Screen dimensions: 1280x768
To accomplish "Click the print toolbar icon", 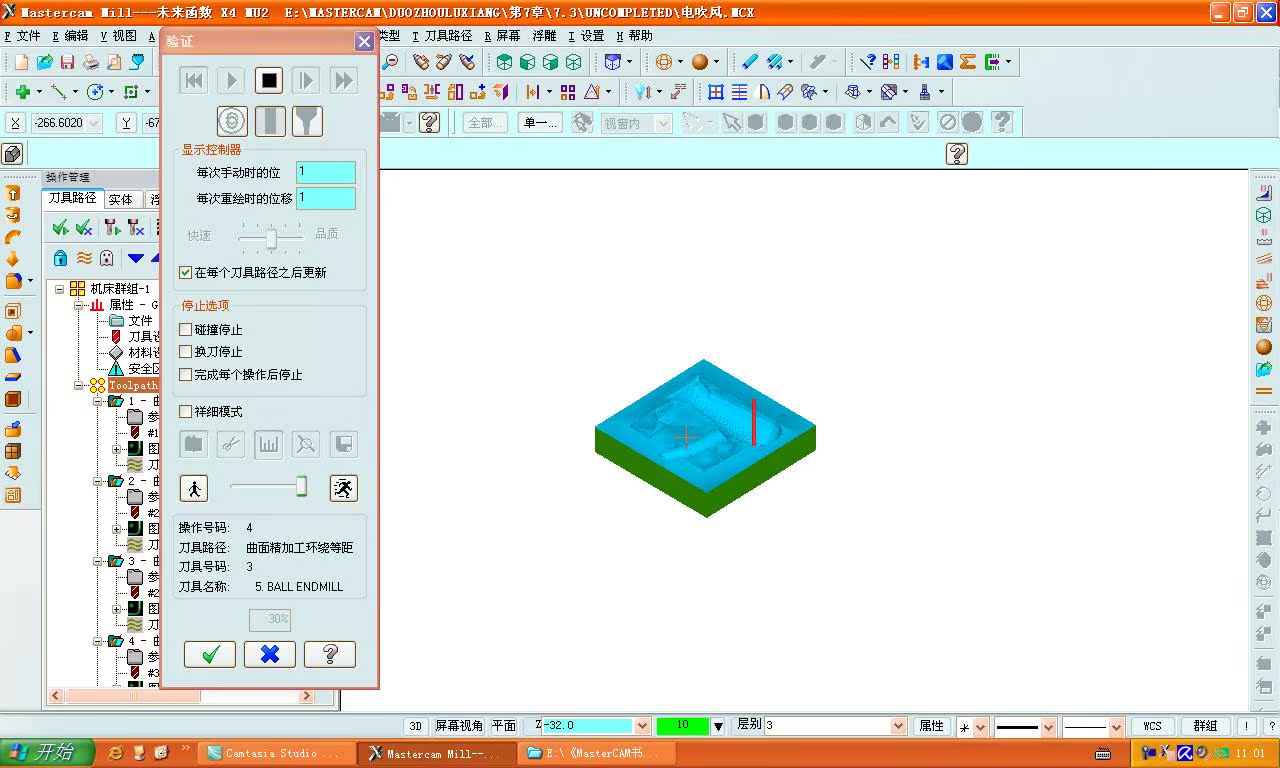I will [90, 62].
